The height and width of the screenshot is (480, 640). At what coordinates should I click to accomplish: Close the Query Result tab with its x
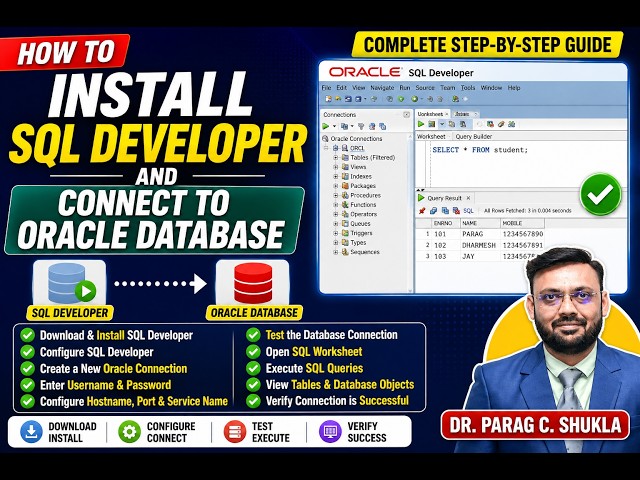(x=468, y=198)
